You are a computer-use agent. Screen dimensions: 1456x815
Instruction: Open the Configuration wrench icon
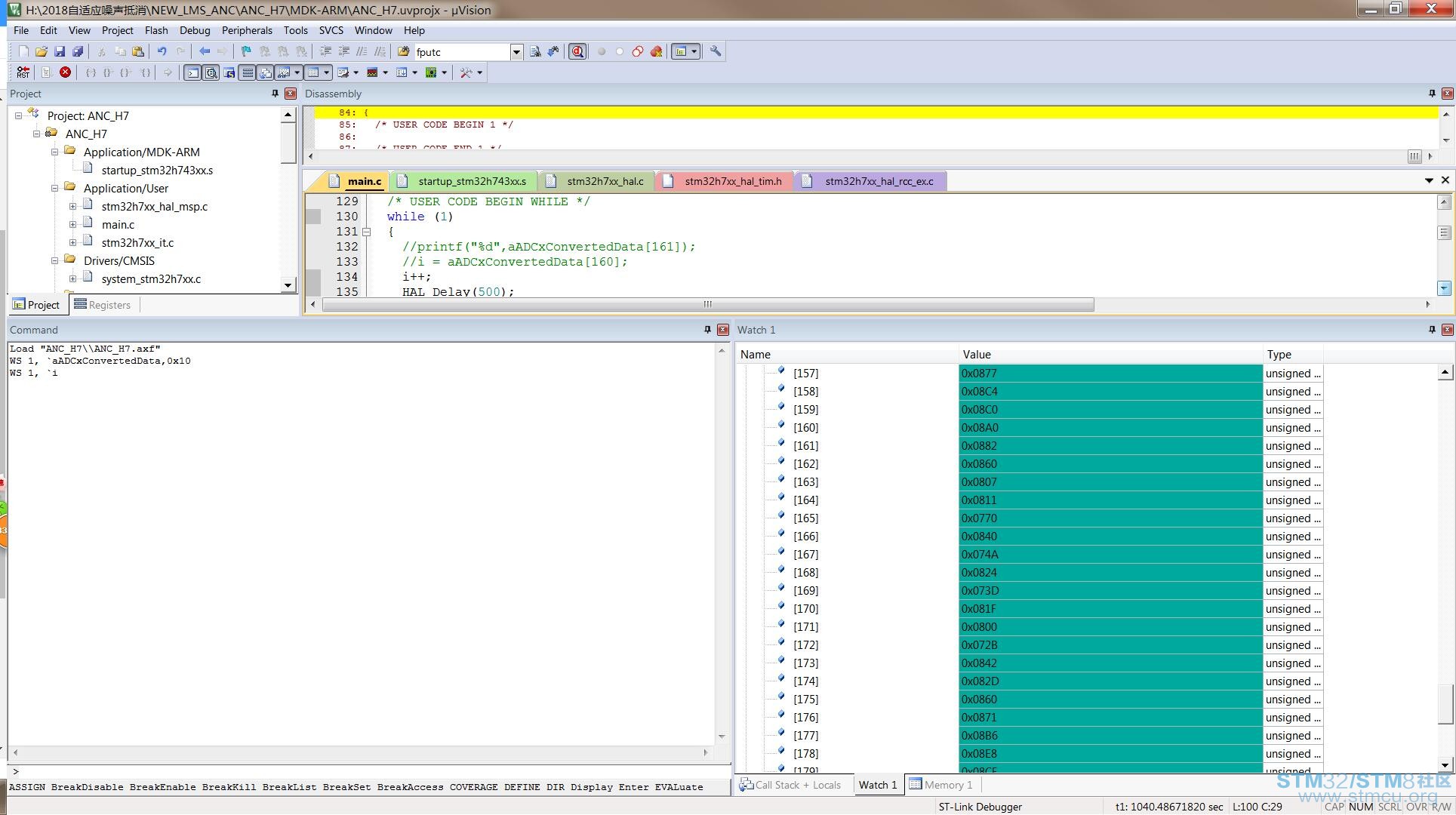click(716, 51)
